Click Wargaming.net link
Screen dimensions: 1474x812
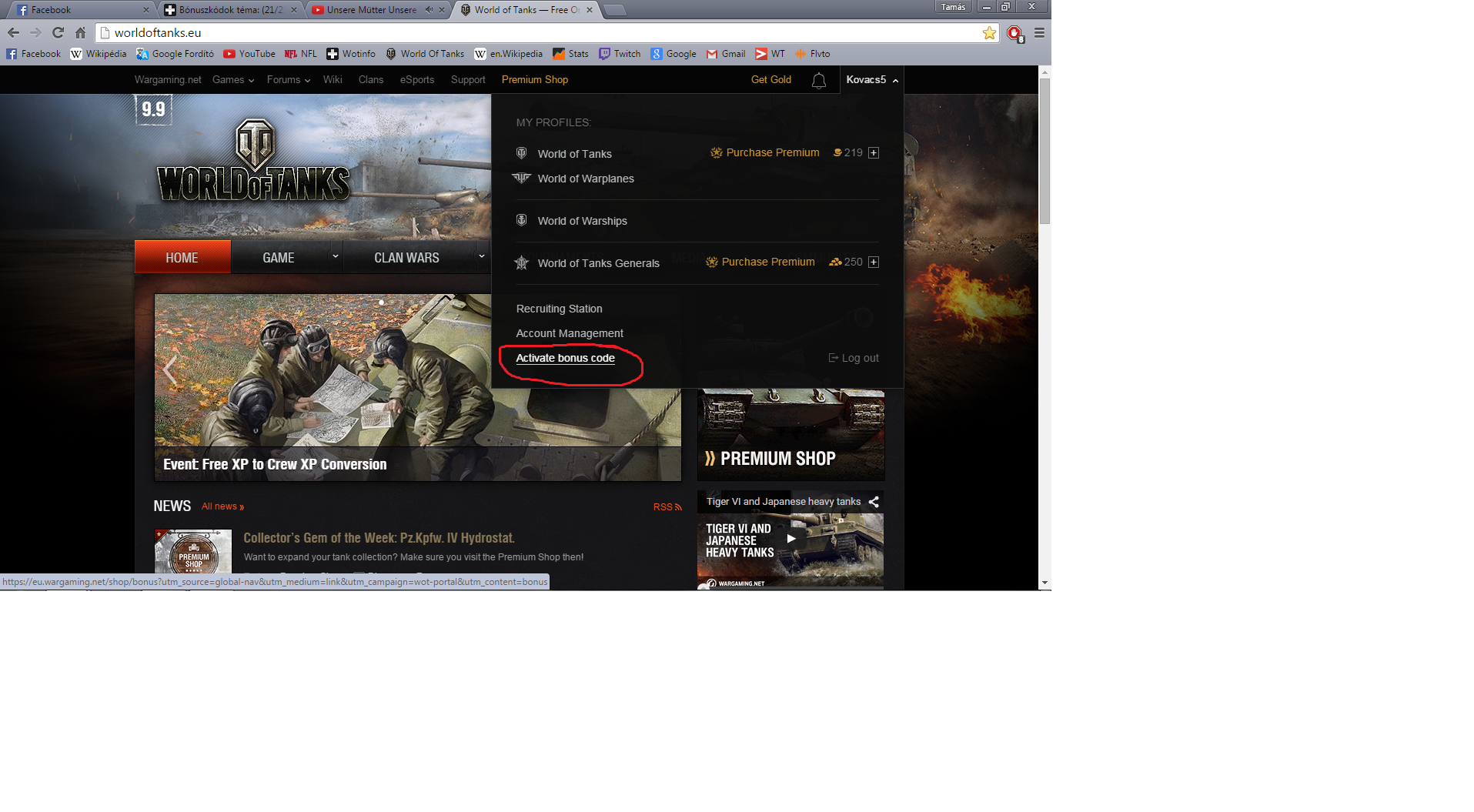pyautogui.click(x=168, y=80)
